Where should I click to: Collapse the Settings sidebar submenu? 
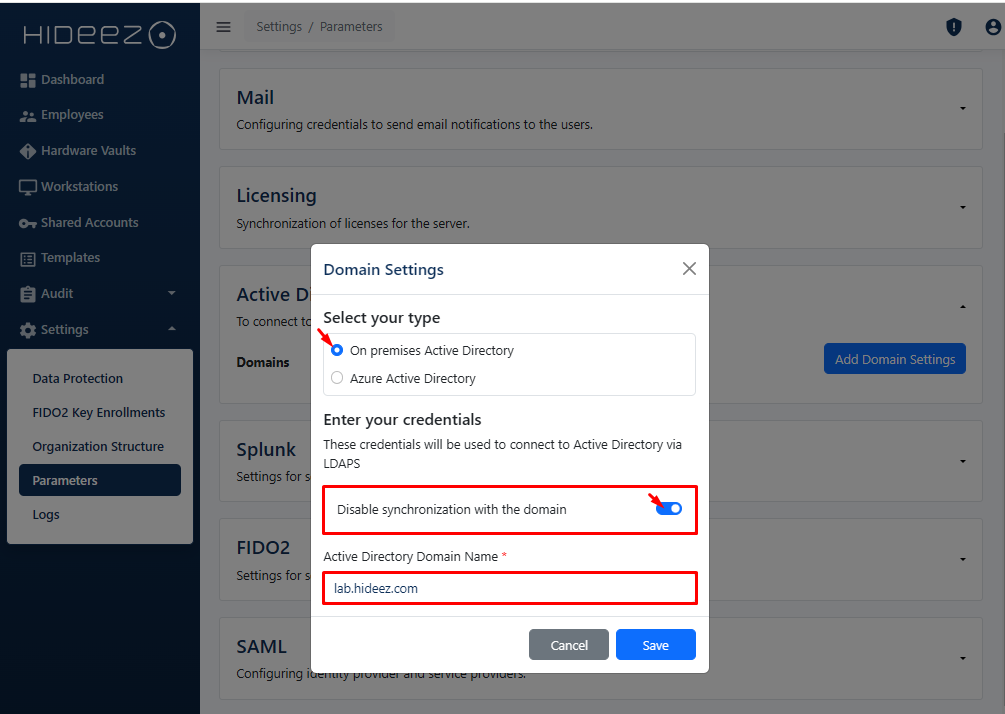click(x=171, y=330)
